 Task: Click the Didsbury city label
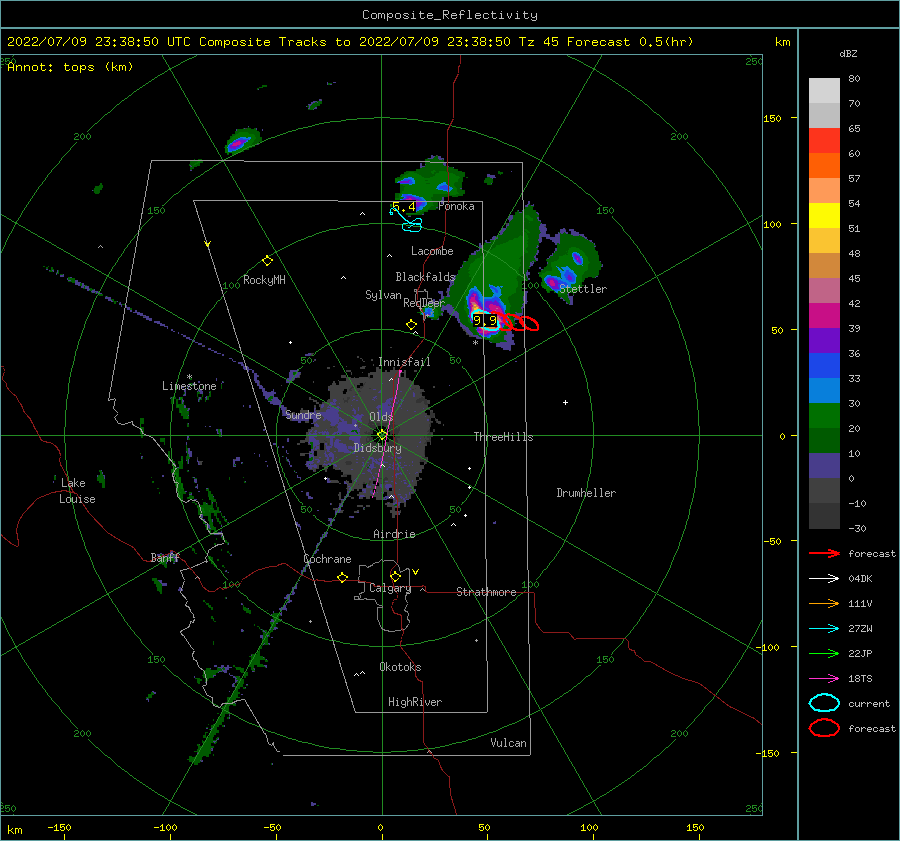point(378,448)
